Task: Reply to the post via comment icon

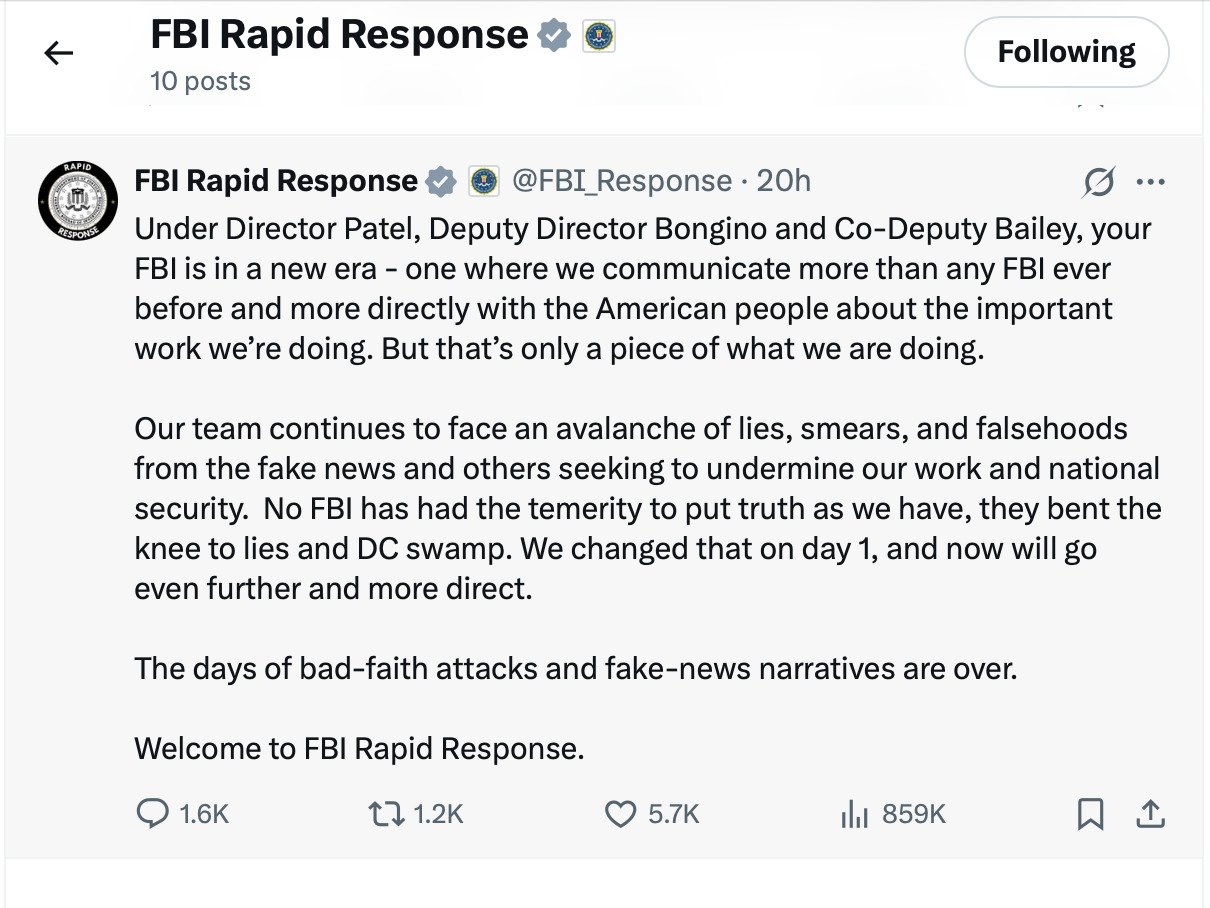Action: 152,814
